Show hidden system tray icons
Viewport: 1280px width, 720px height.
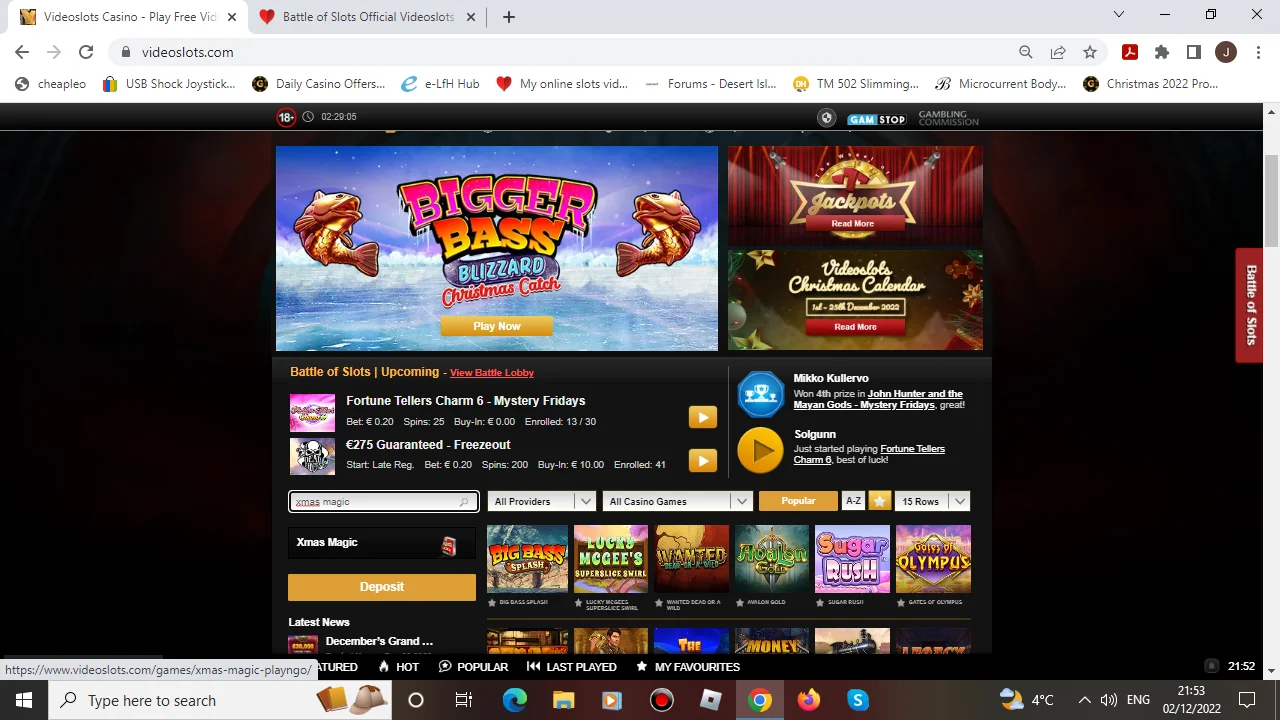click(1083, 700)
